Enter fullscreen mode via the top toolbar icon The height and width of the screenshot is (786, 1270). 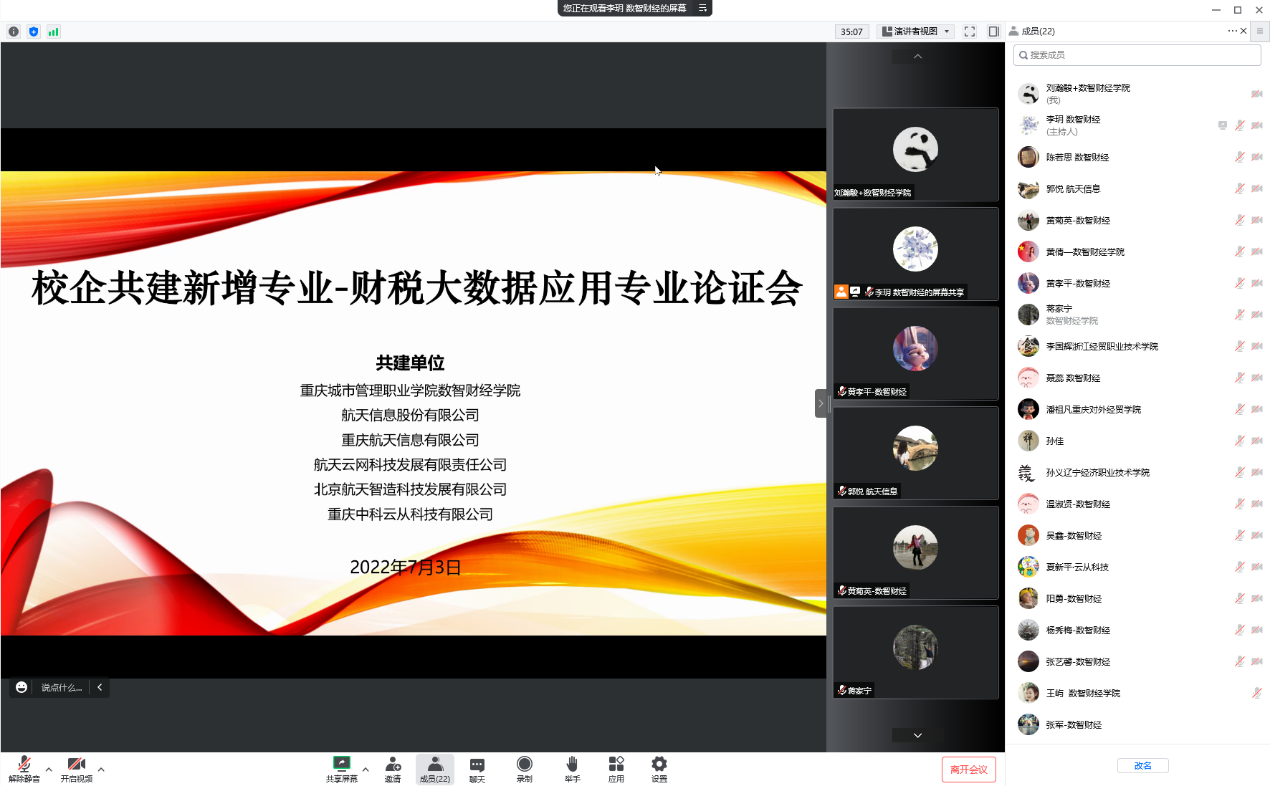969,31
